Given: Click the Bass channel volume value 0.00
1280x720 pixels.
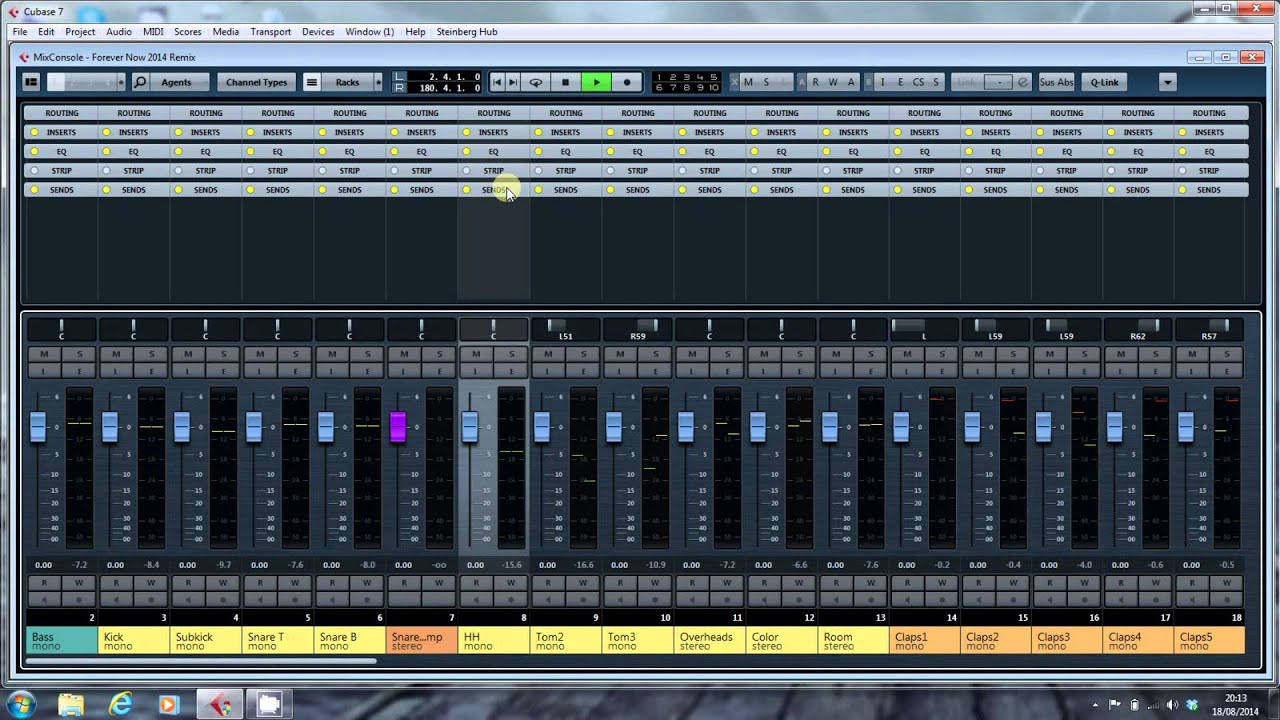Looking at the screenshot, I should 43,565.
